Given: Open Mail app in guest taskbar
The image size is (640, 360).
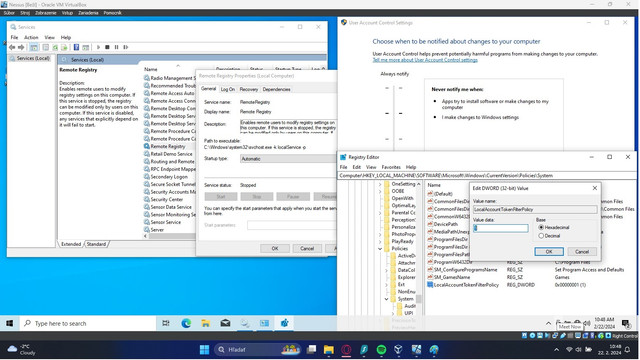Looking at the screenshot, I should 225,323.
